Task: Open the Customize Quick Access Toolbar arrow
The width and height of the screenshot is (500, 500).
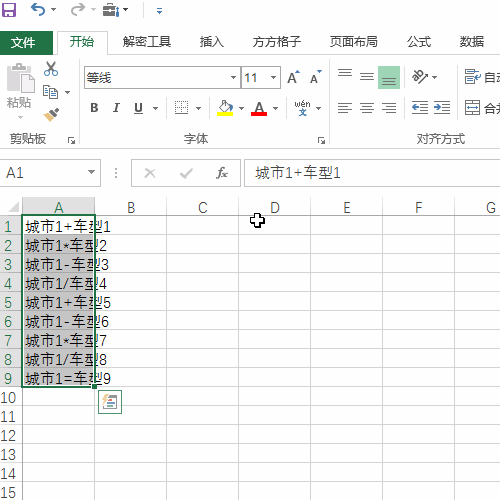Action: [x=159, y=11]
